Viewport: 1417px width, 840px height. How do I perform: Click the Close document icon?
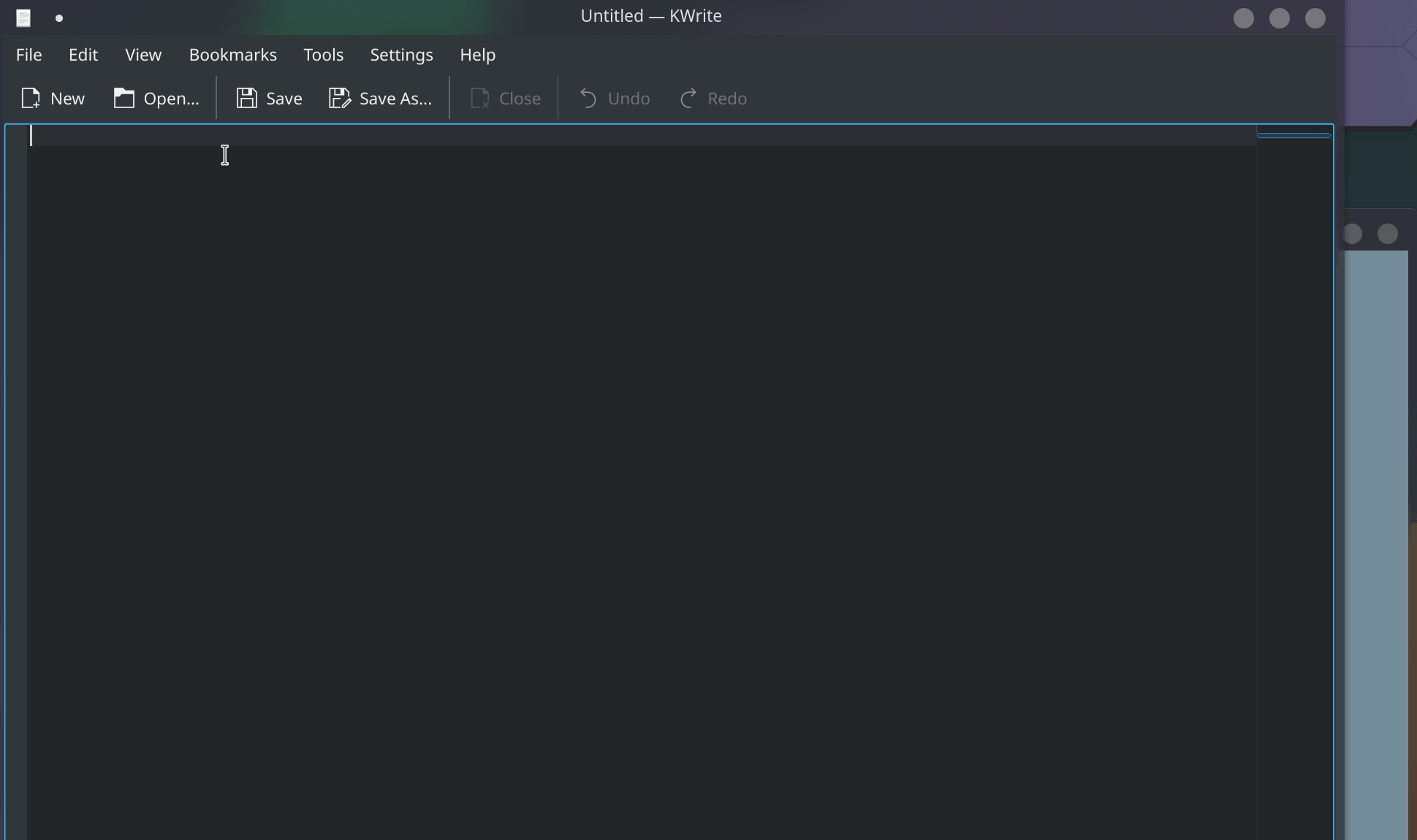click(x=479, y=98)
